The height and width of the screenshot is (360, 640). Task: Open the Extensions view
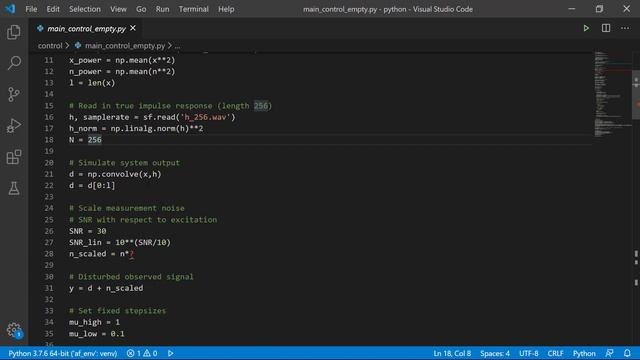[14, 157]
